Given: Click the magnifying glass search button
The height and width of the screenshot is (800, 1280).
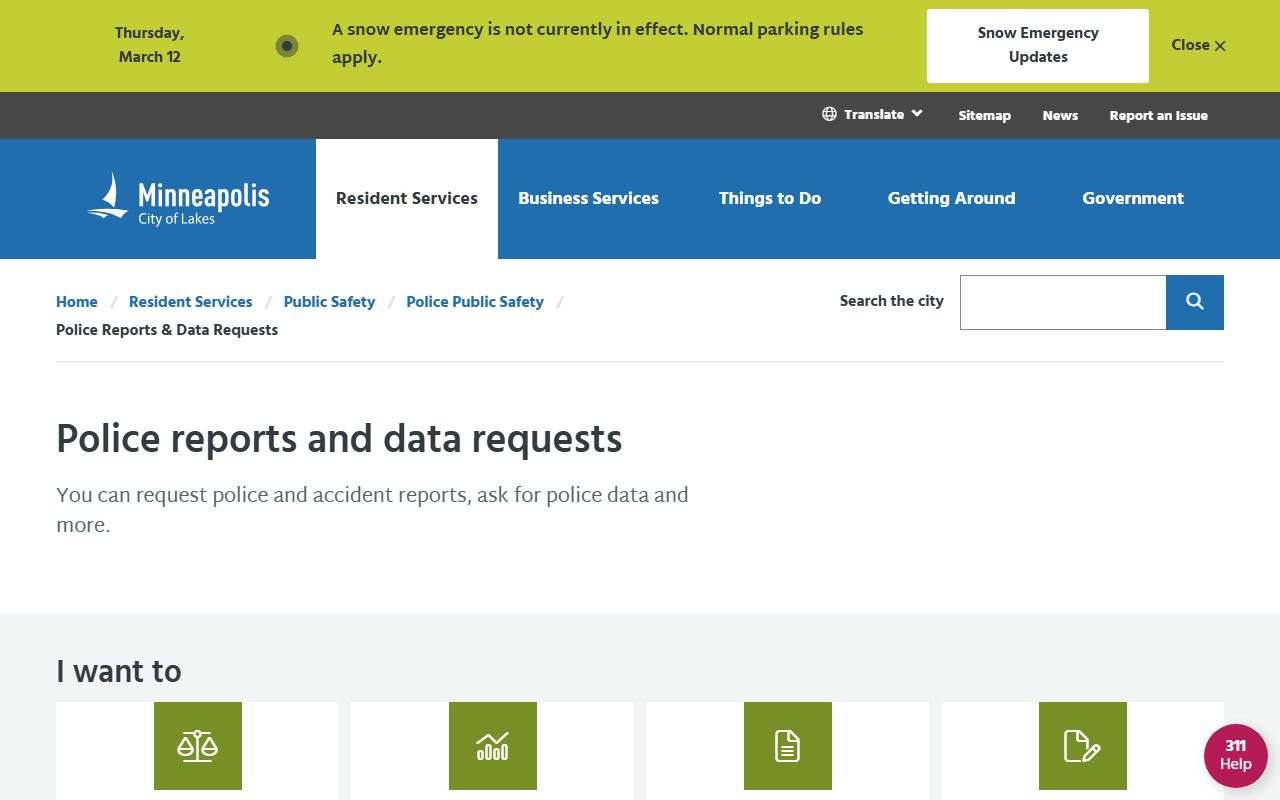Looking at the screenshot, I should tap(1195, 302).
